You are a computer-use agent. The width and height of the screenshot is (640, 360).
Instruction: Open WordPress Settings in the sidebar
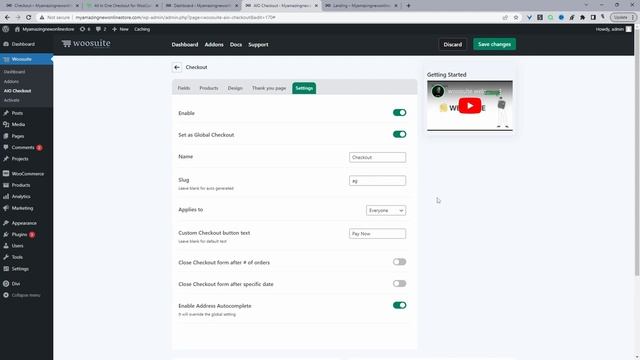click(x=20, y=269)
